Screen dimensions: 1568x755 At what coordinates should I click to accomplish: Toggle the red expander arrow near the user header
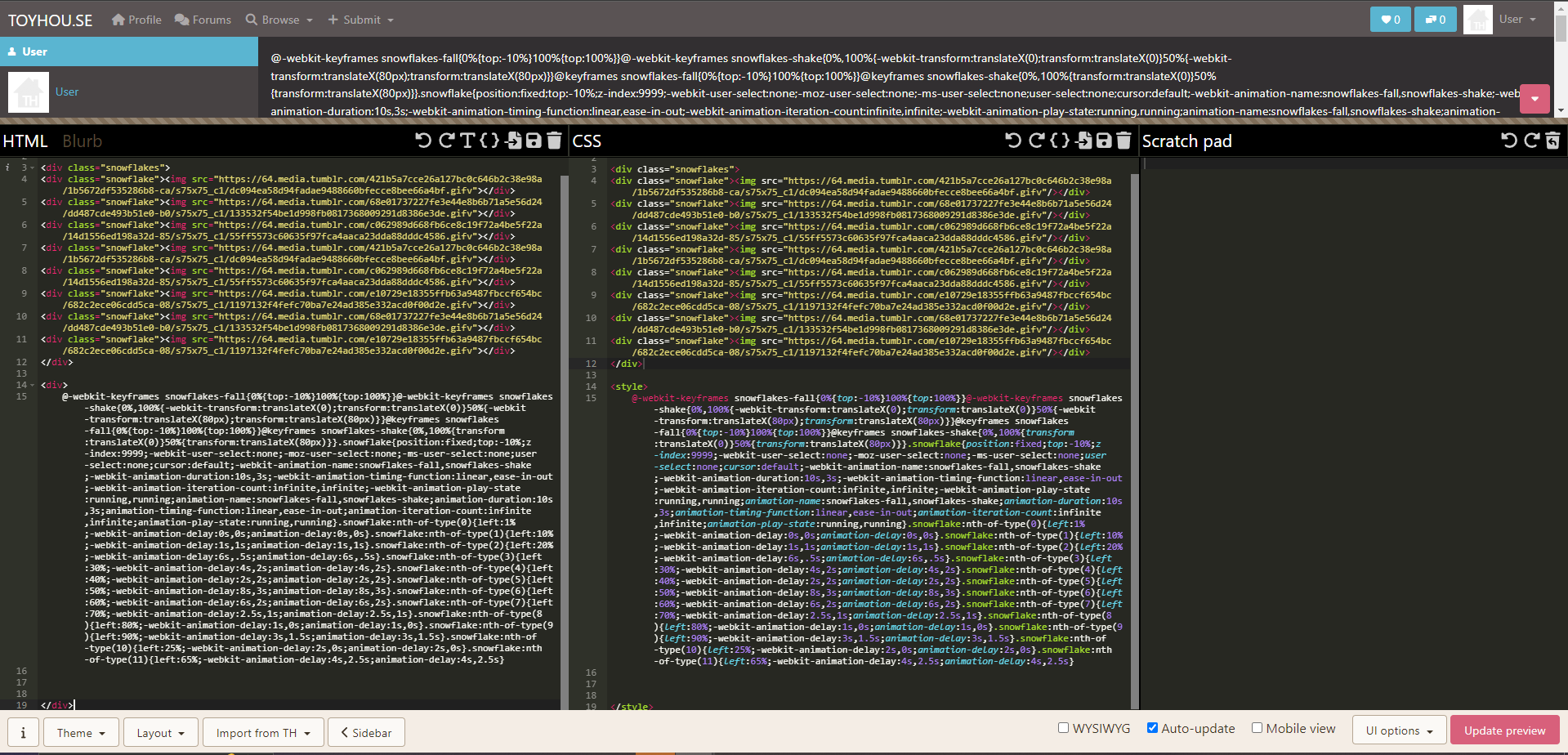tap(1534, 98)
